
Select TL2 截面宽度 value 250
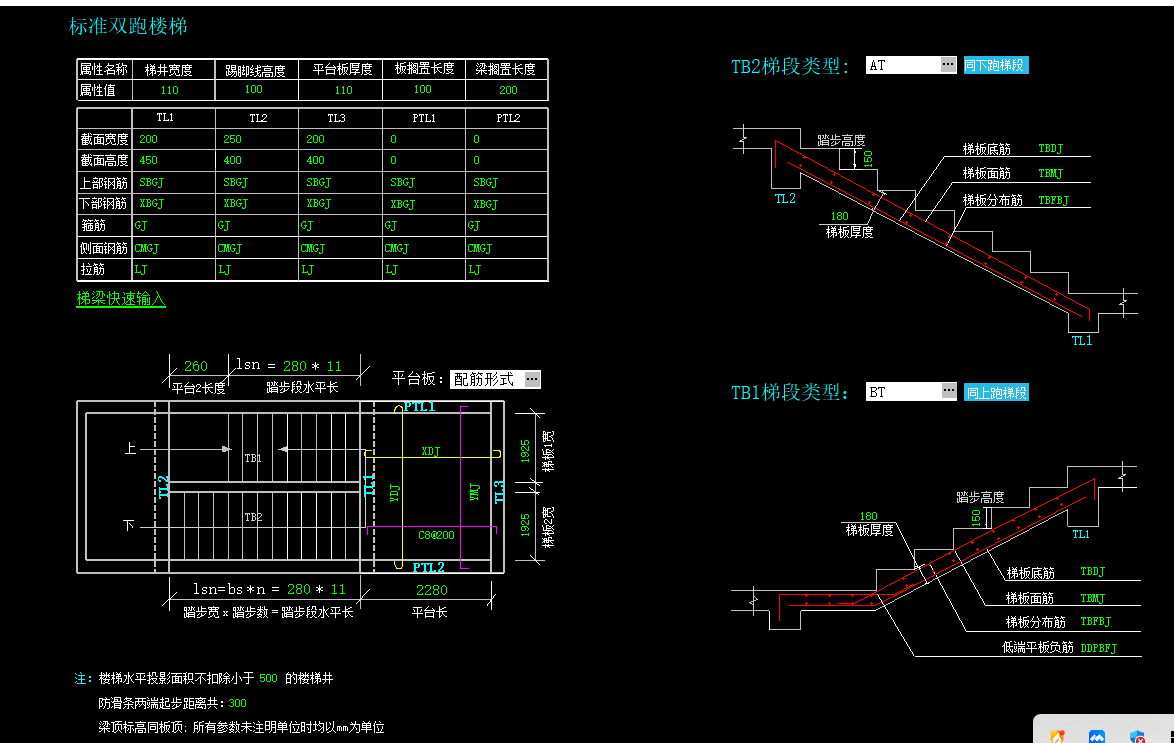232,139
